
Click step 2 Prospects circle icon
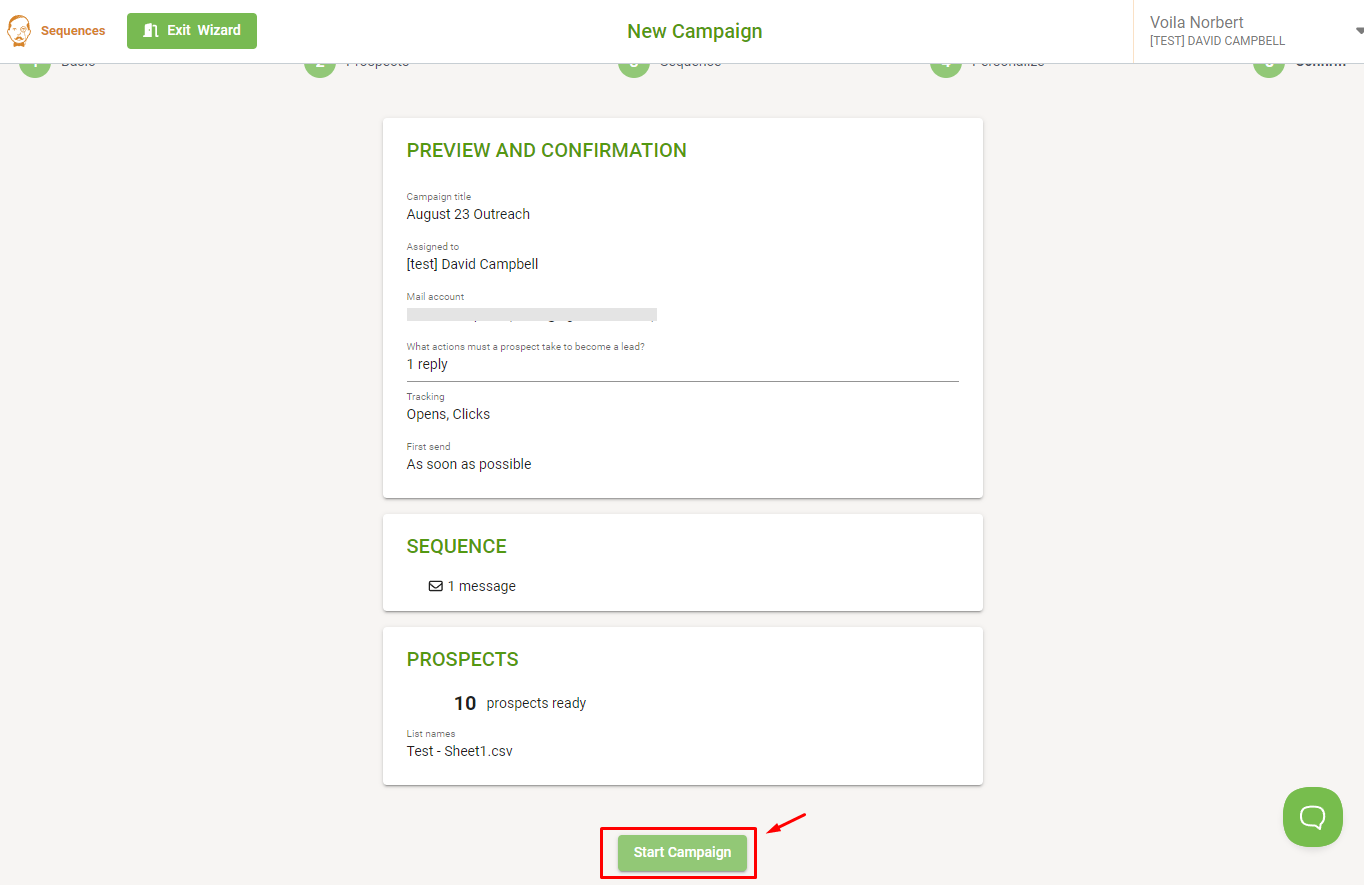[x=318, y=62]
